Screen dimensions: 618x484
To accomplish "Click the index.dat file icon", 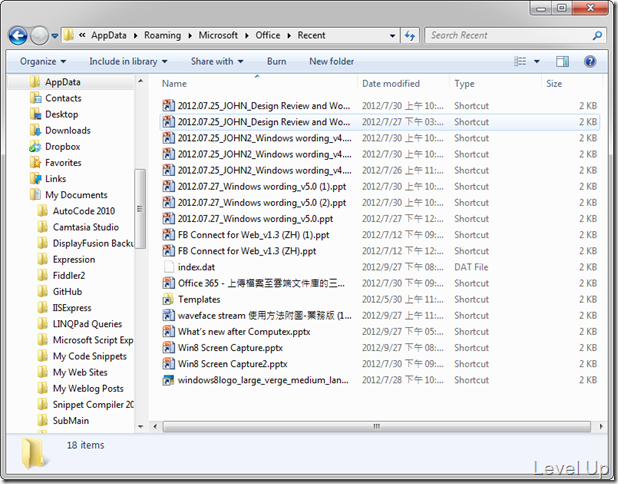I will [x=169, y=267].
